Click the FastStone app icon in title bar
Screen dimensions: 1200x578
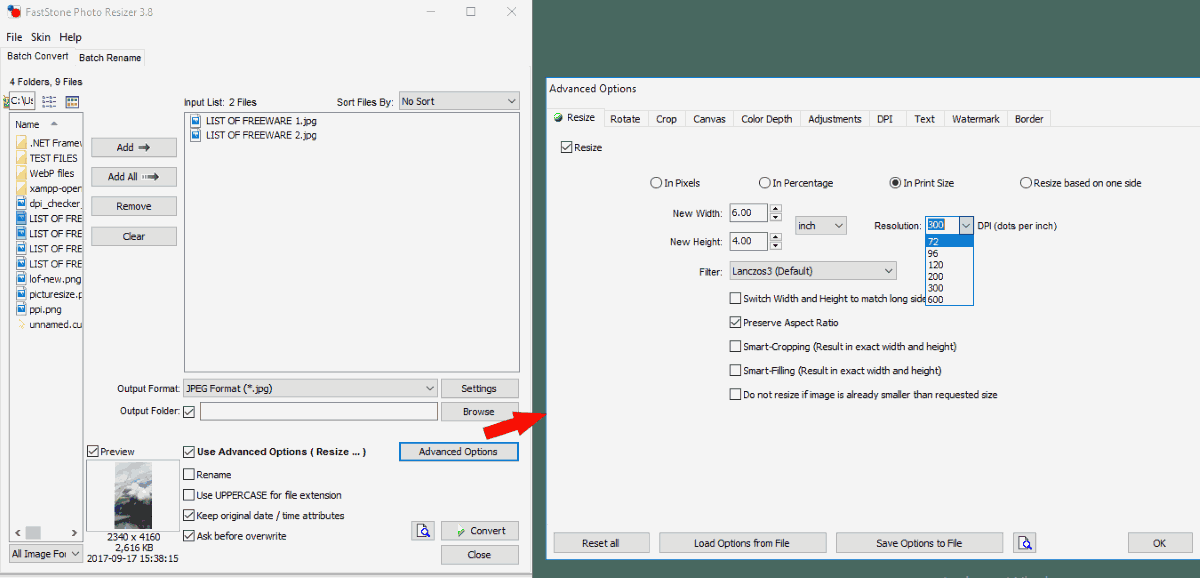click(x=12, y=12)
